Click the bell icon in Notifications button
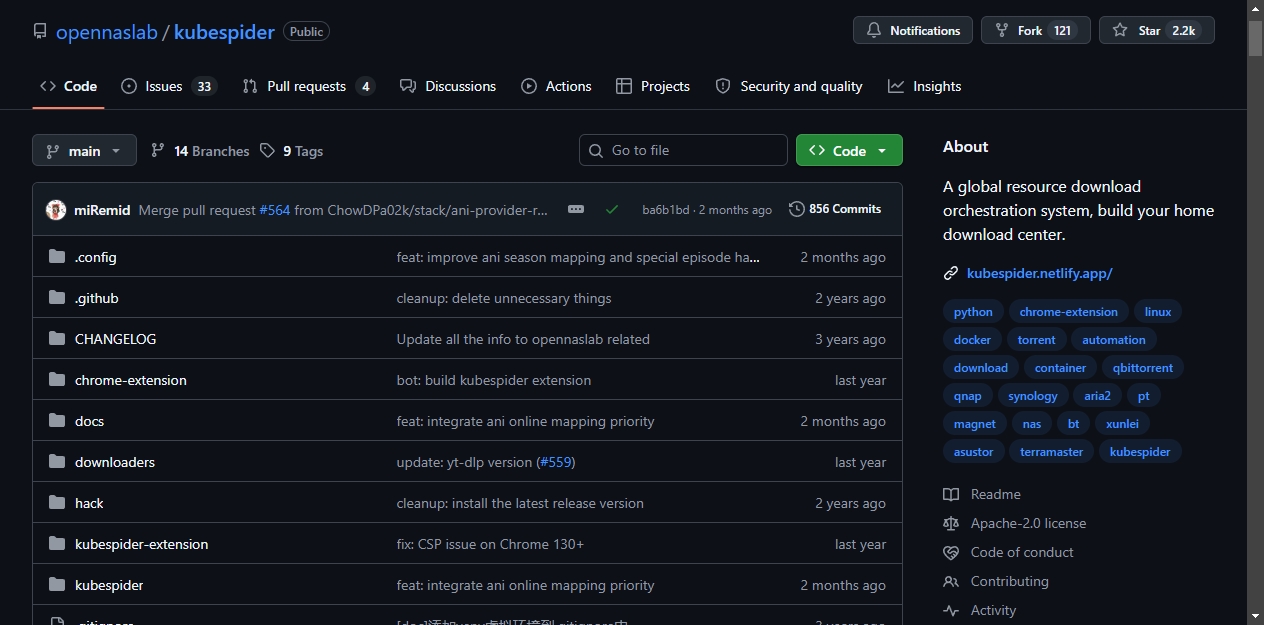1264x625 pixels. coord(874,31)
